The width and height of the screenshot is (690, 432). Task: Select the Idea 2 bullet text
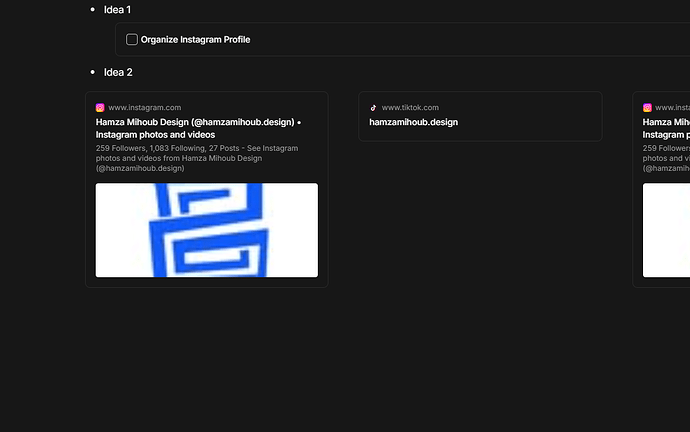(x=118, y=72)
